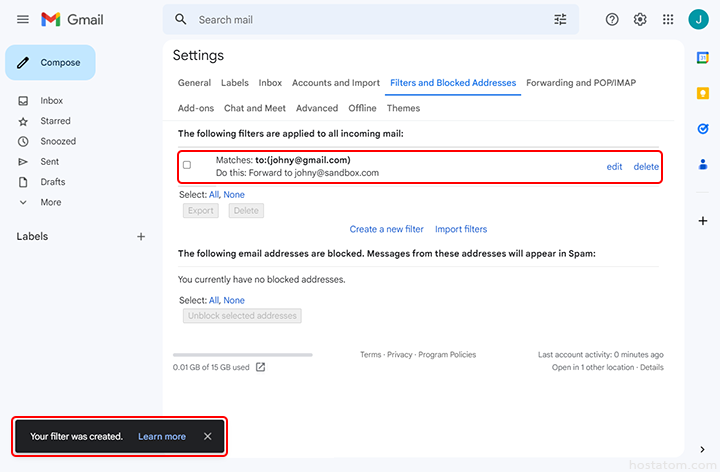This screenshot has width=720, height=472.
Task: Open the Settings gear icon
Action: pos(640,20)
